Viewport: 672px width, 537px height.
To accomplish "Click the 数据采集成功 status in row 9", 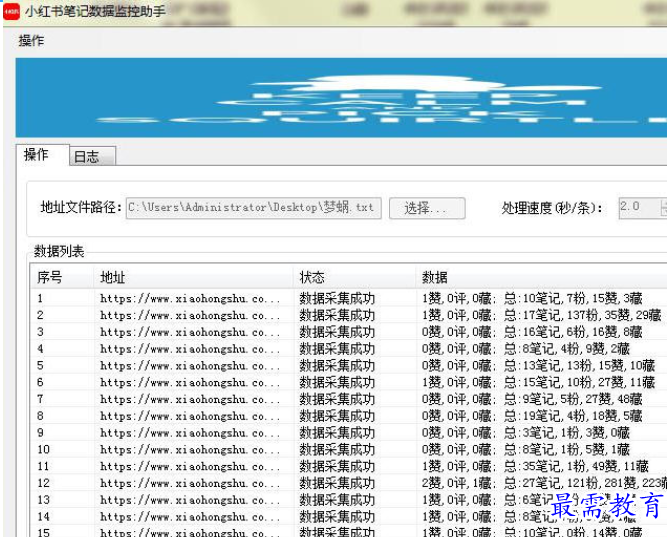I will [337, 432].
